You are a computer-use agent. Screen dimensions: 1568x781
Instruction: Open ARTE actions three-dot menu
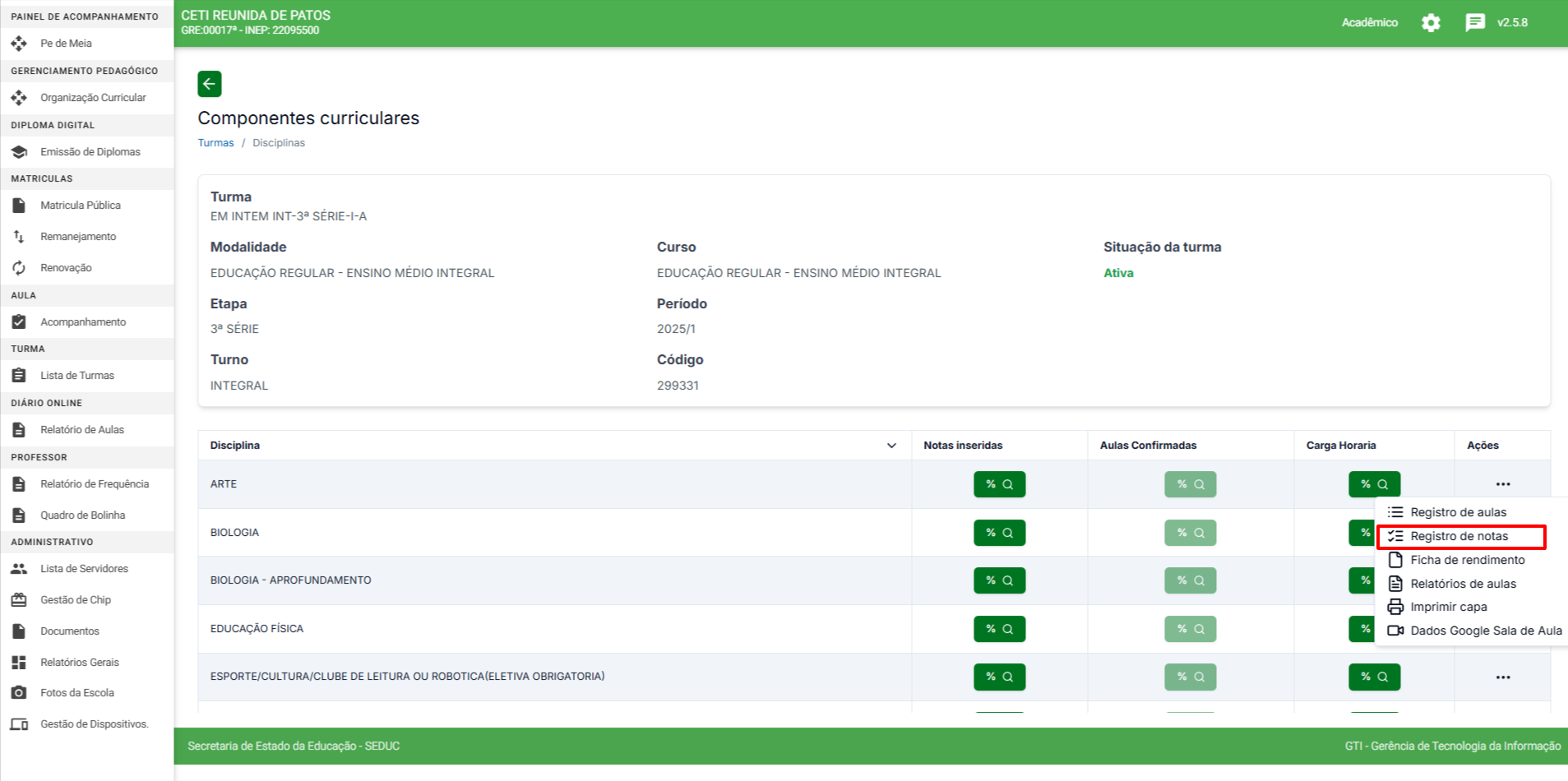pyautogui.click(x=1502, y=484)
